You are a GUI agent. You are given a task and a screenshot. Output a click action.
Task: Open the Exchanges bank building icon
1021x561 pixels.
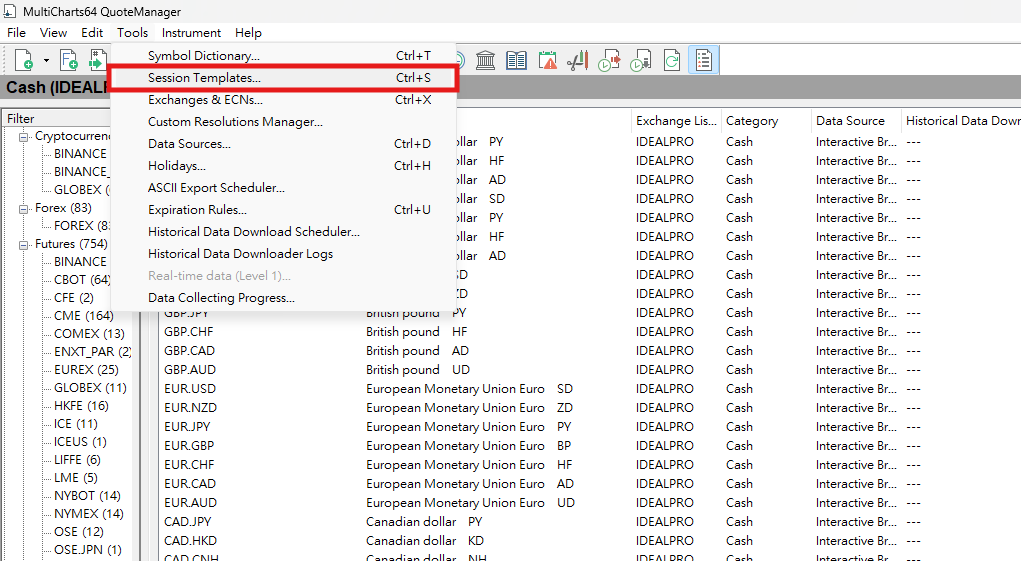[x=486, y=61]
